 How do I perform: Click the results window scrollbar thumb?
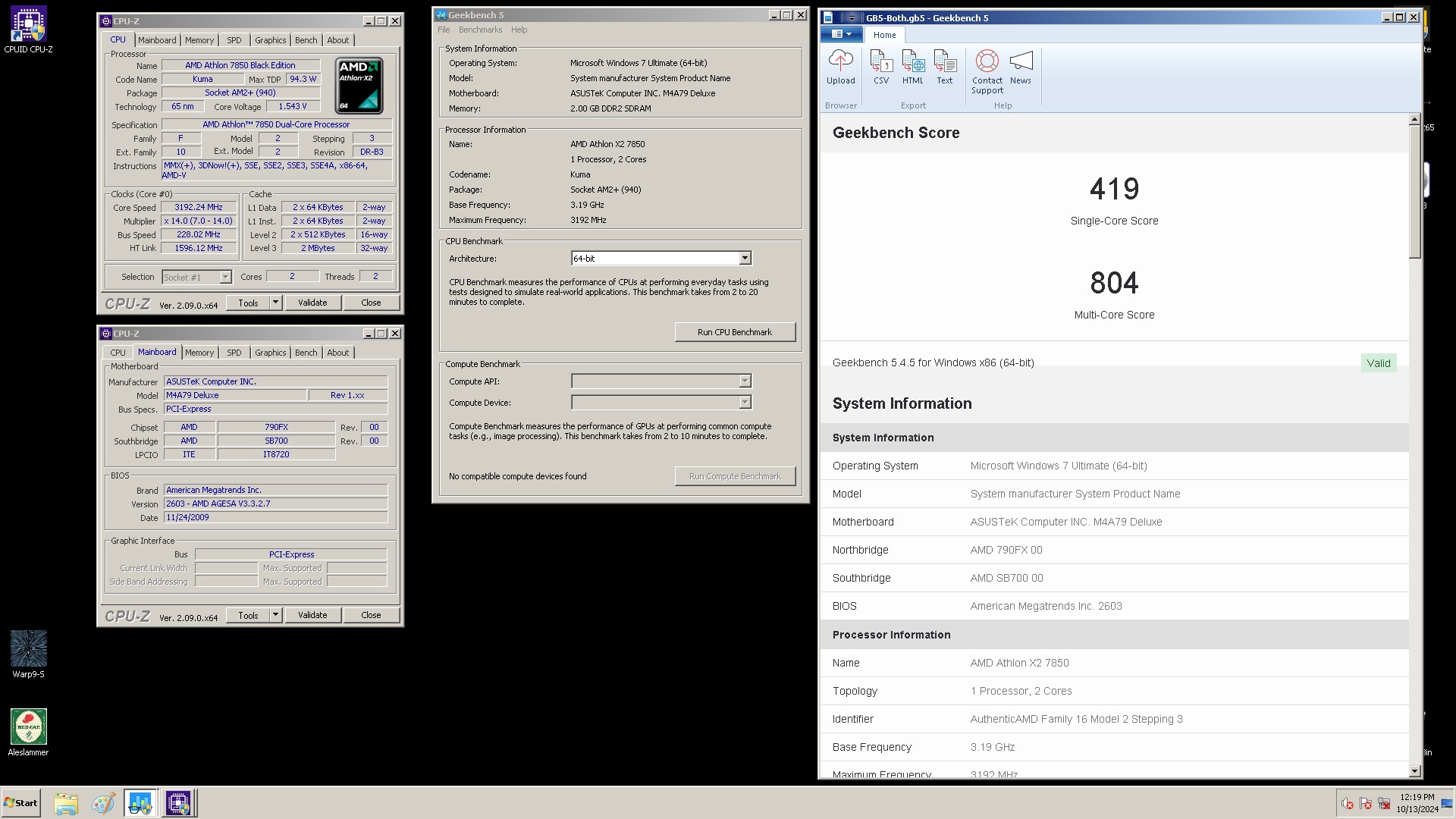1414,192
